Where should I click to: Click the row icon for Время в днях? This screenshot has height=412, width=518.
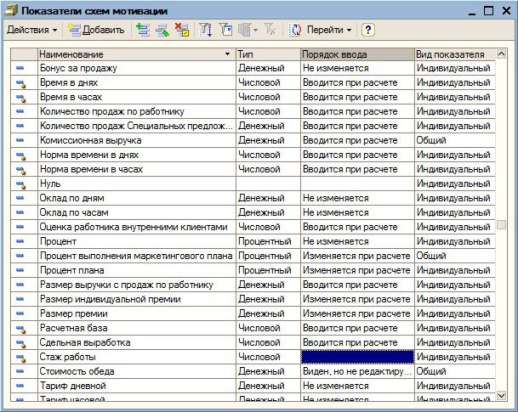tap(21, 83)
